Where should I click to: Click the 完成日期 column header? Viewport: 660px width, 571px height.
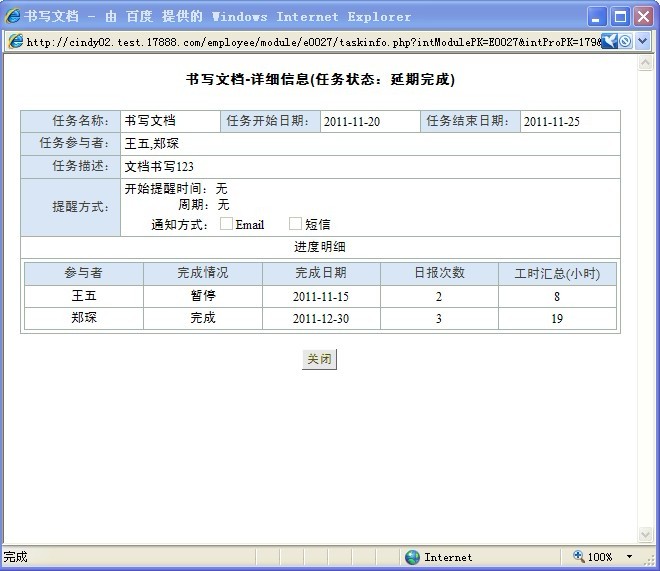pos(321,273)
